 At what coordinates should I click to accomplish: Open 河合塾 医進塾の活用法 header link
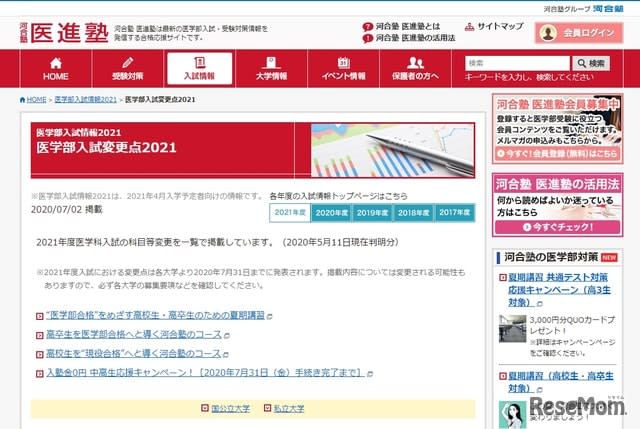point(415,38)
